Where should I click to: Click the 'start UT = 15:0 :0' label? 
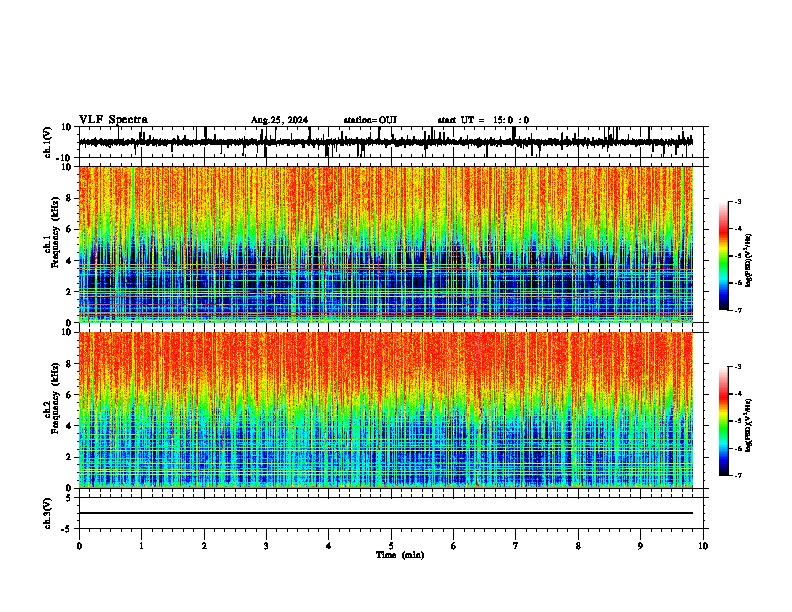(483, 120)
